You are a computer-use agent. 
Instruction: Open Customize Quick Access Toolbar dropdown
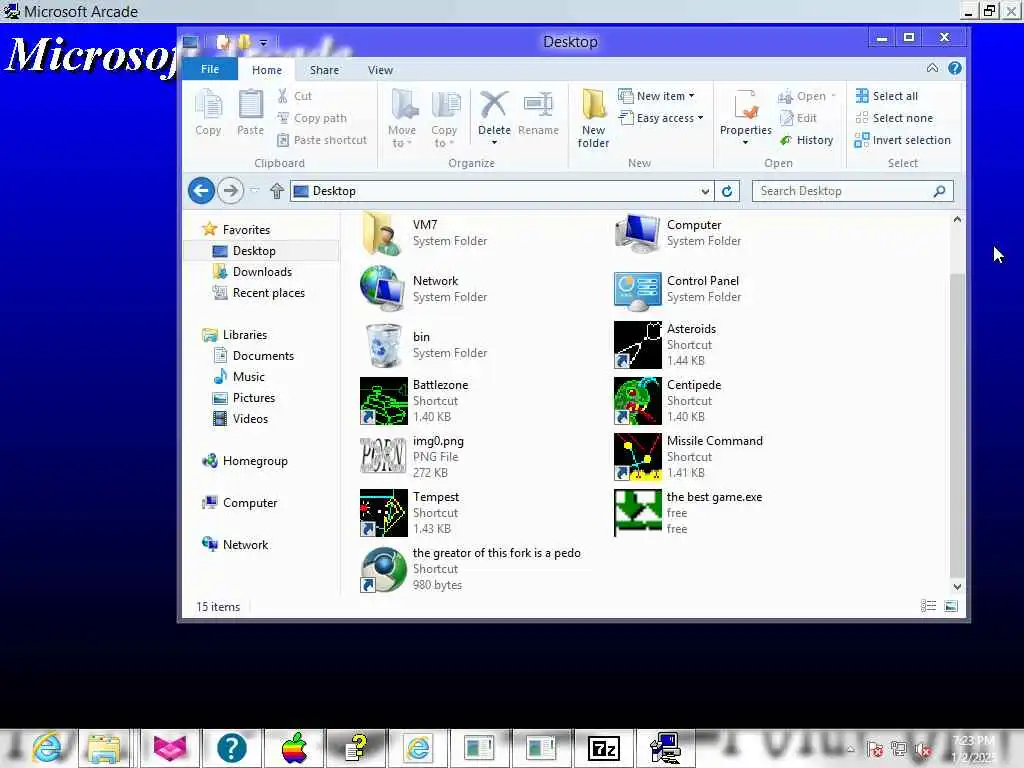[263, 43]
